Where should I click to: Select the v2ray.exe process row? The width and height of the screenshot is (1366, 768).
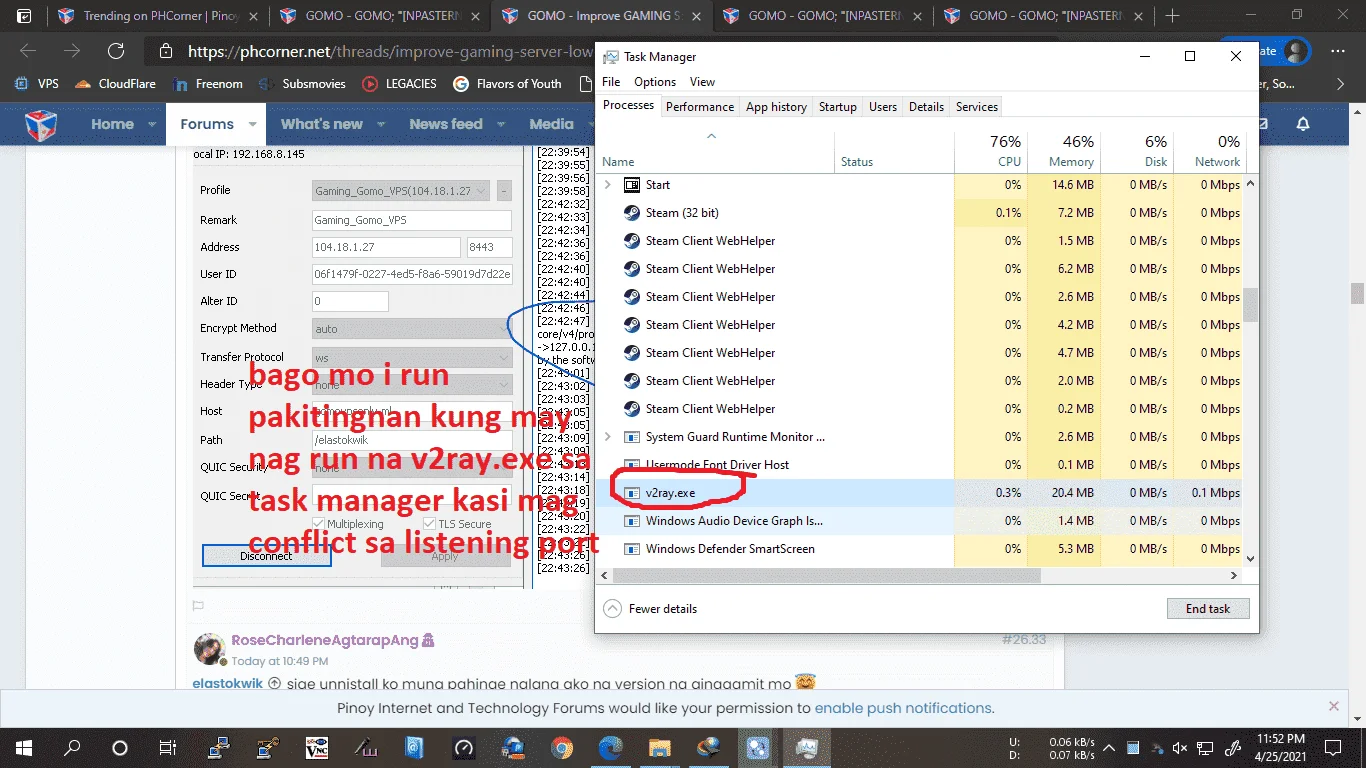point(920,493)
